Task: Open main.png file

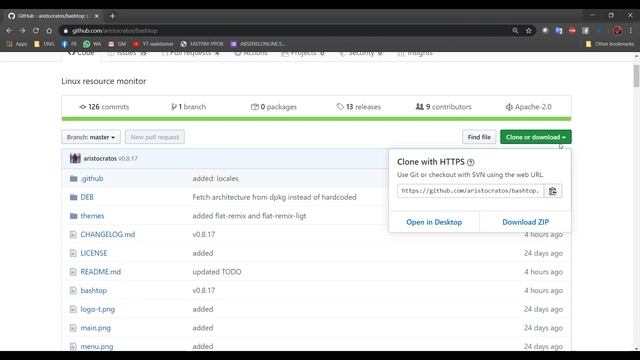Action: (x=96, y=328)
